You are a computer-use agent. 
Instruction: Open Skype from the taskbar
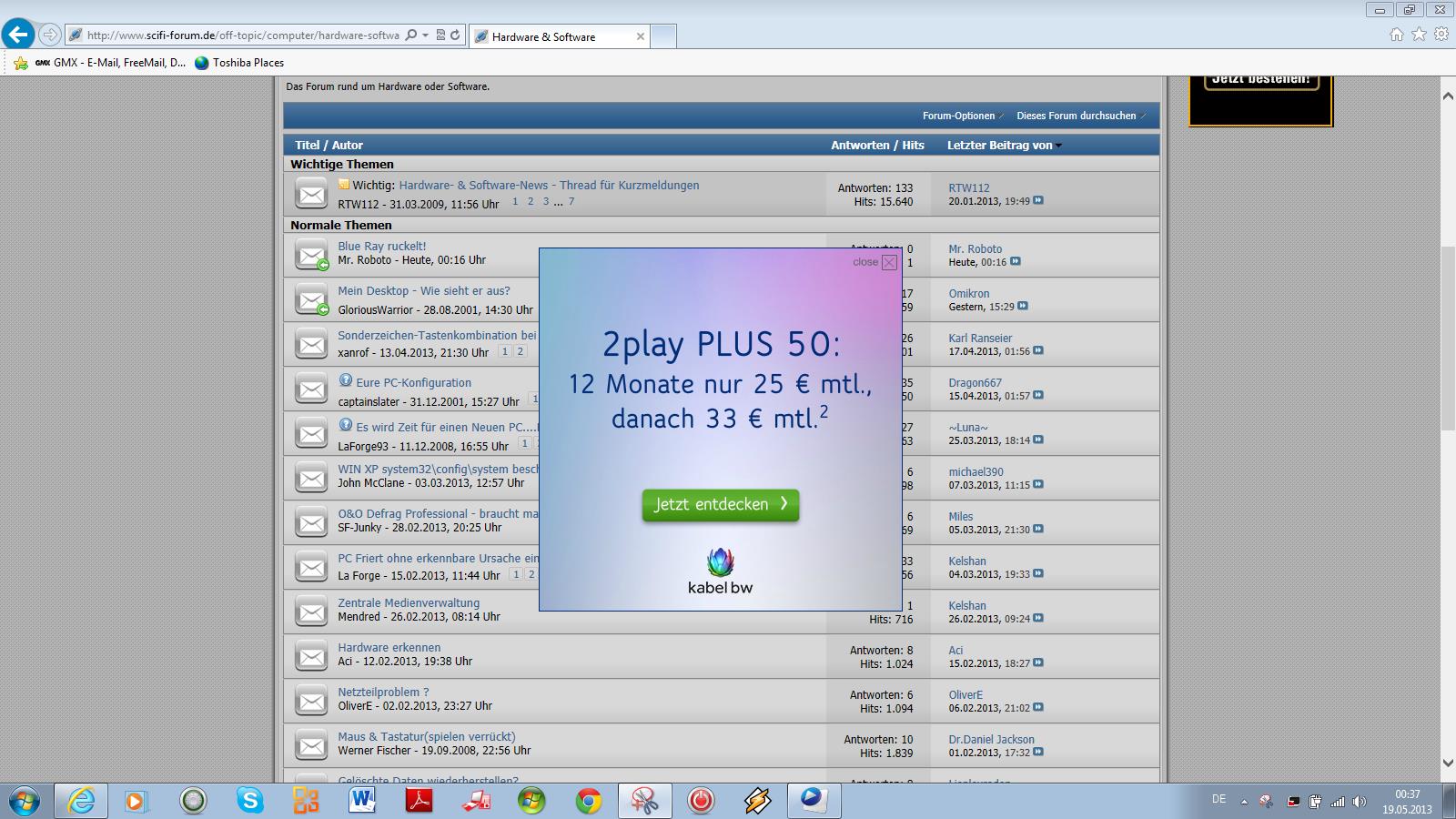(x=249, y=801)
